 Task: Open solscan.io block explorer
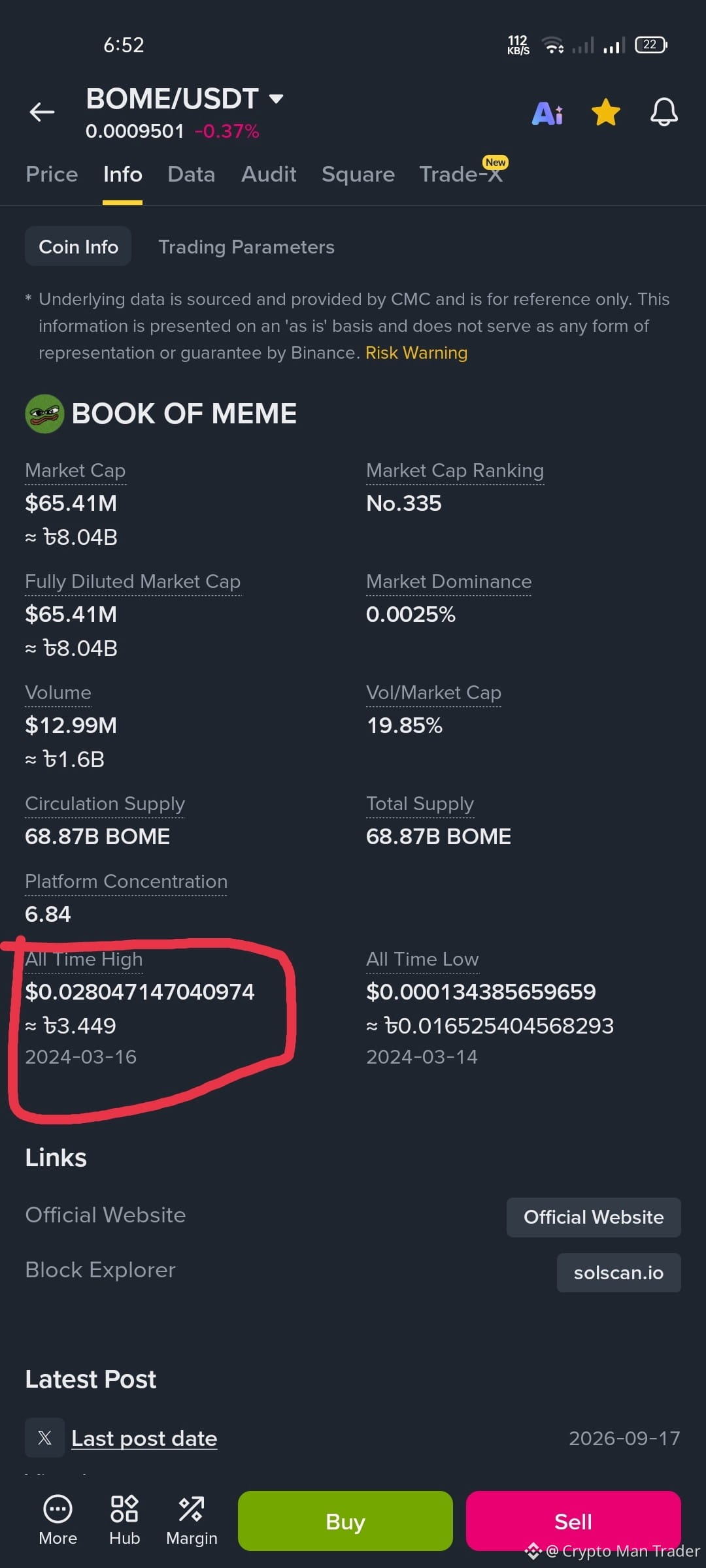(x=618, y=1273)
